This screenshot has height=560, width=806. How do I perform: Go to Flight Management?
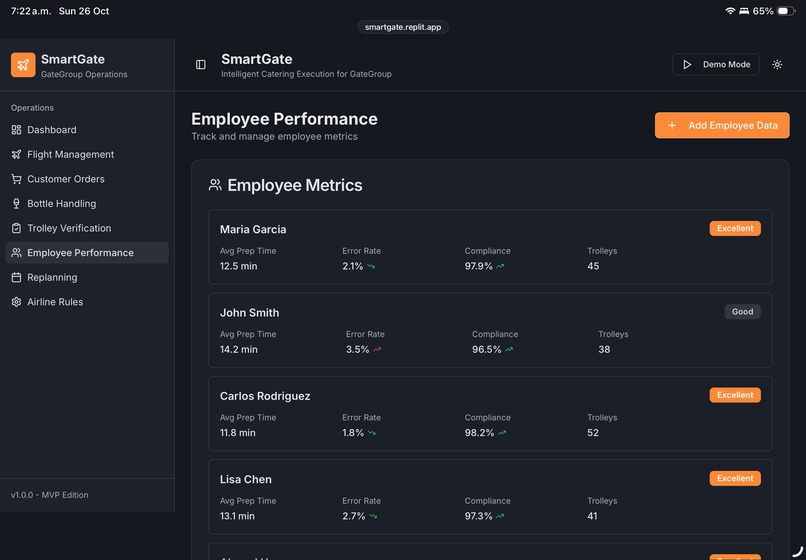[x=87, y=155]
